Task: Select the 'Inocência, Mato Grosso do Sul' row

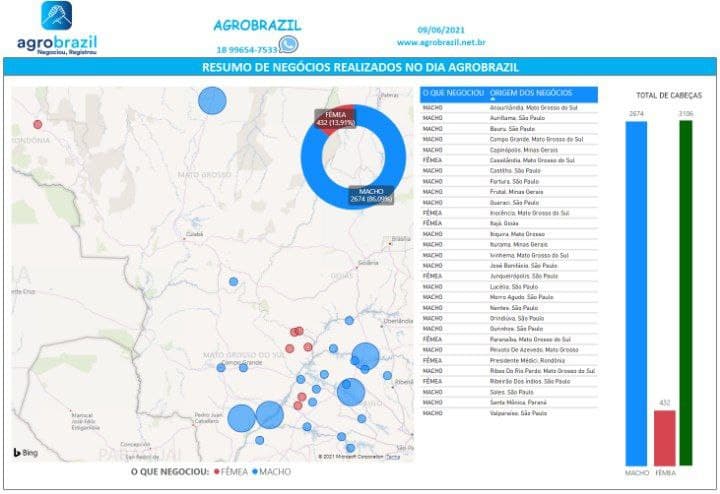Action: 509,213
